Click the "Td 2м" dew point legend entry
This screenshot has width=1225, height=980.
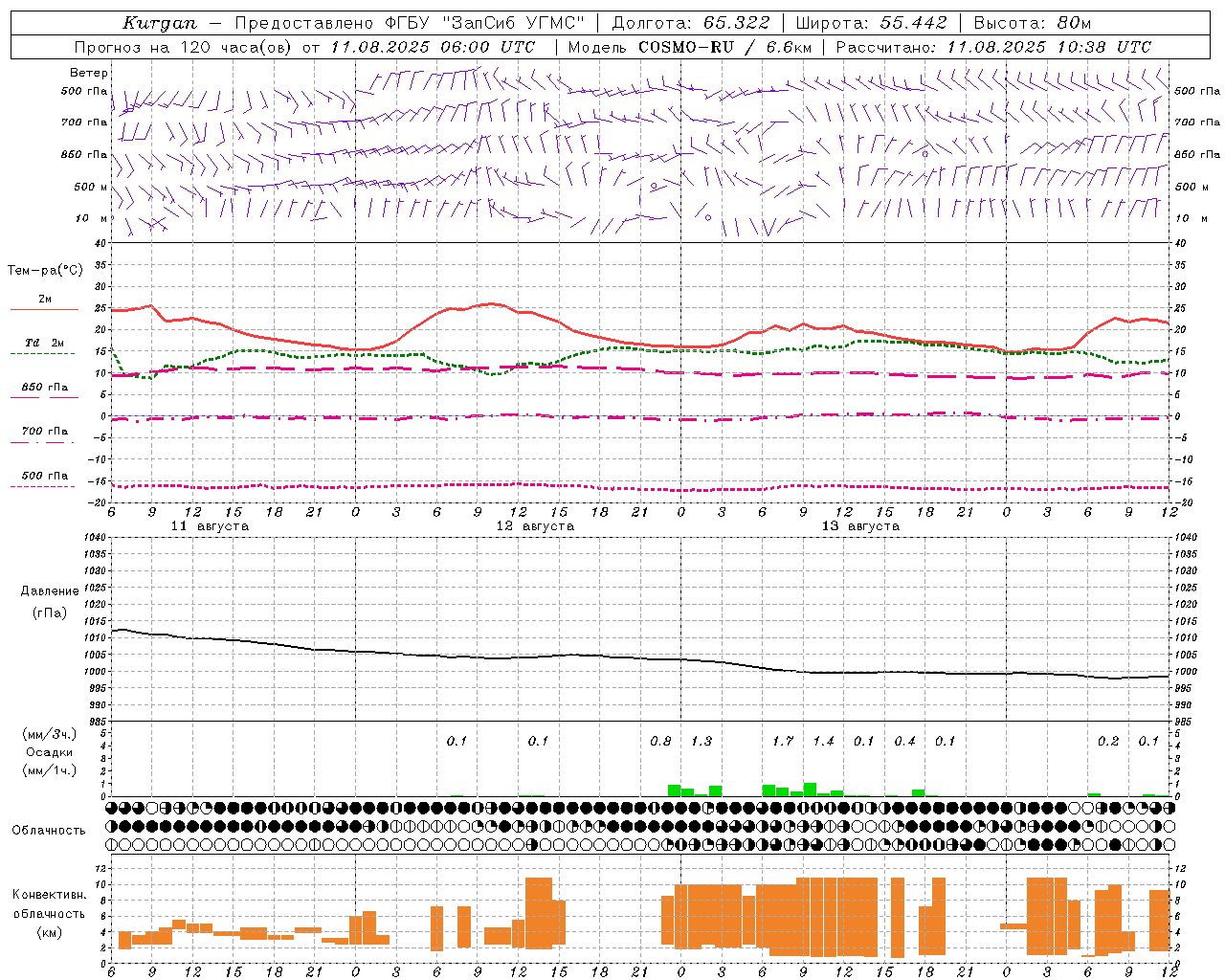click(44, 343)
